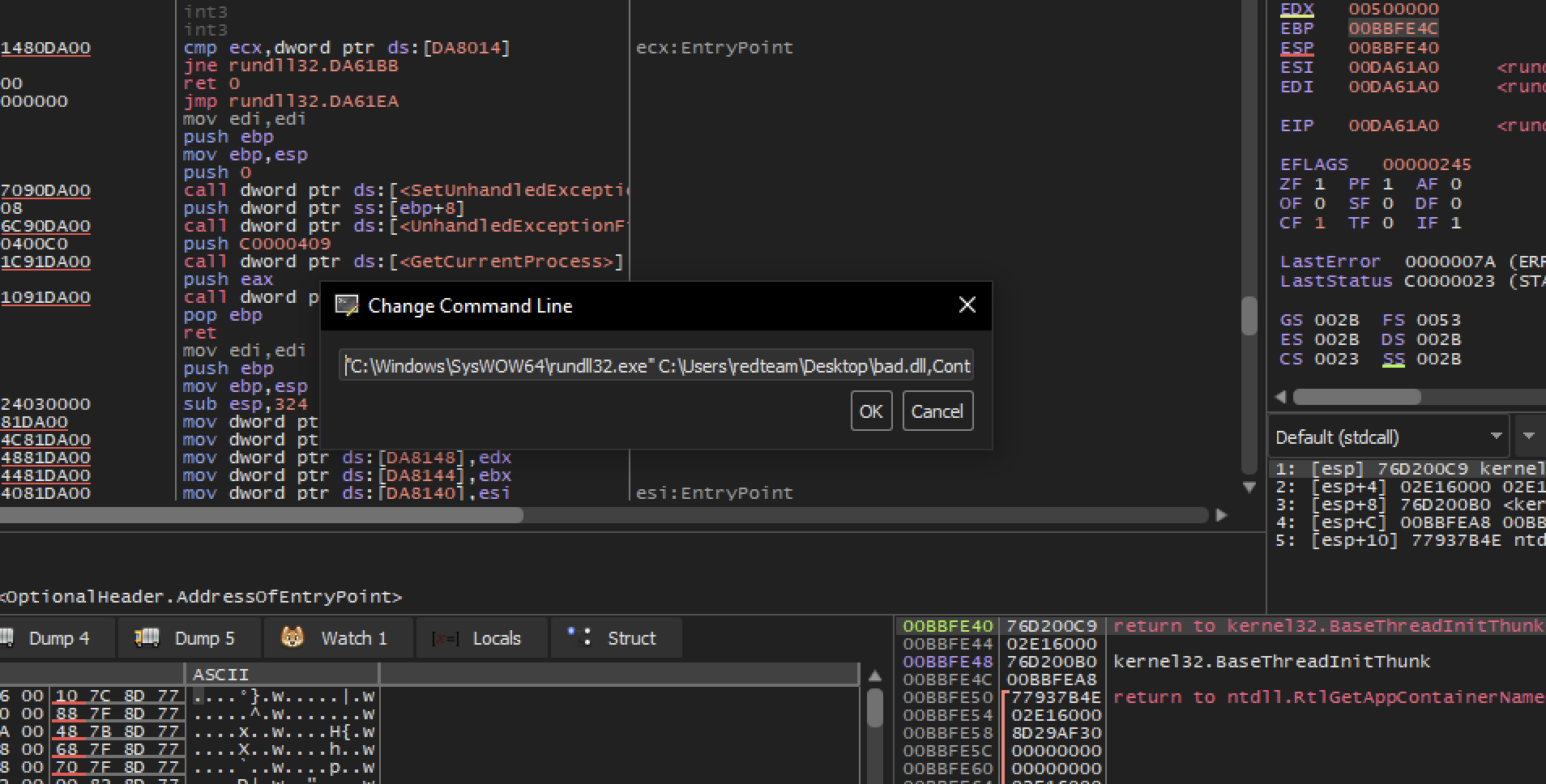Image resolution: width=1546 pixels, height=784 pixels.
Task: Toggle the CF flag value
Action: [1319, 223]
